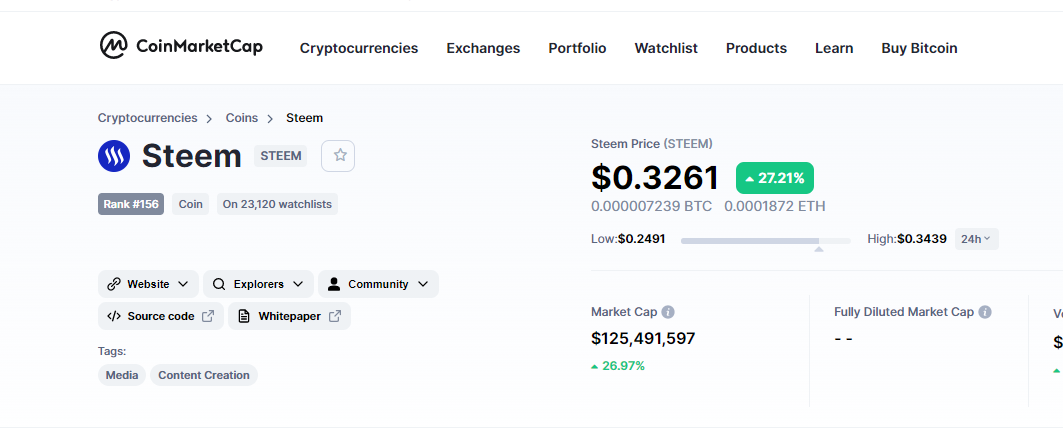
Task: Click the blue Steem coin logo
Action: [x=114, y=156]
